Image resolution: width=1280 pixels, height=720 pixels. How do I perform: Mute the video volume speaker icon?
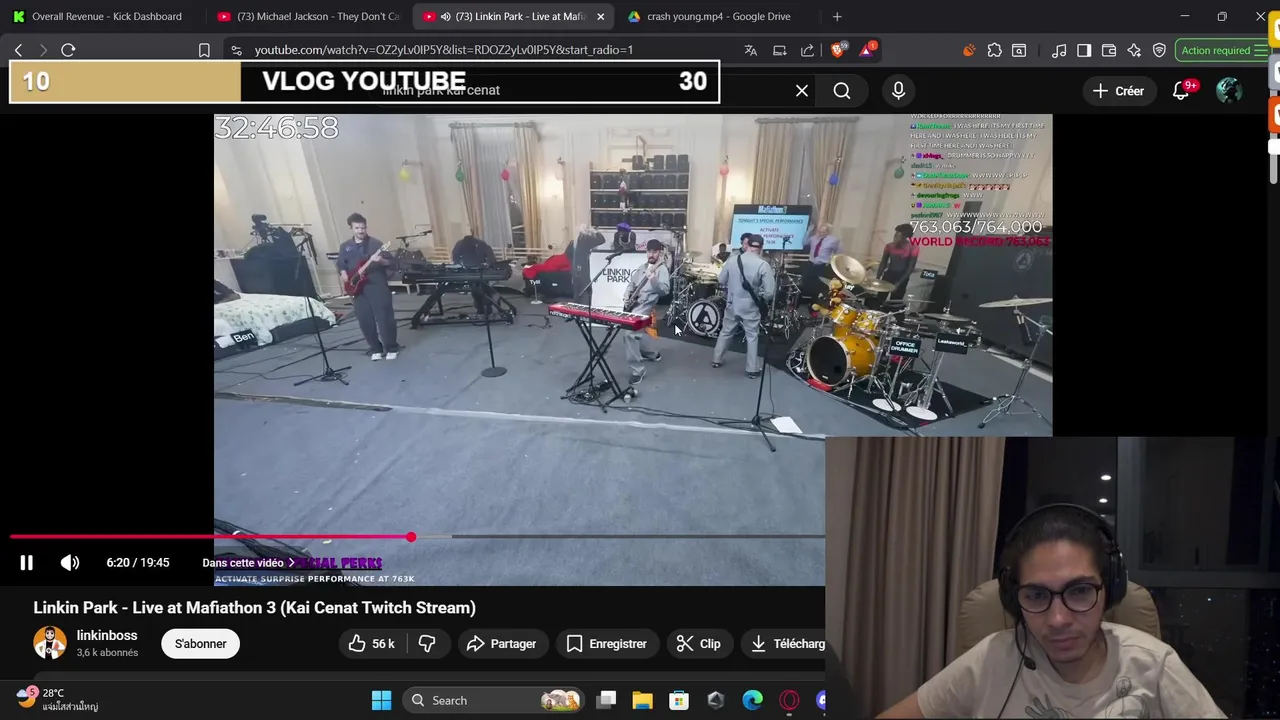(70, 563)
